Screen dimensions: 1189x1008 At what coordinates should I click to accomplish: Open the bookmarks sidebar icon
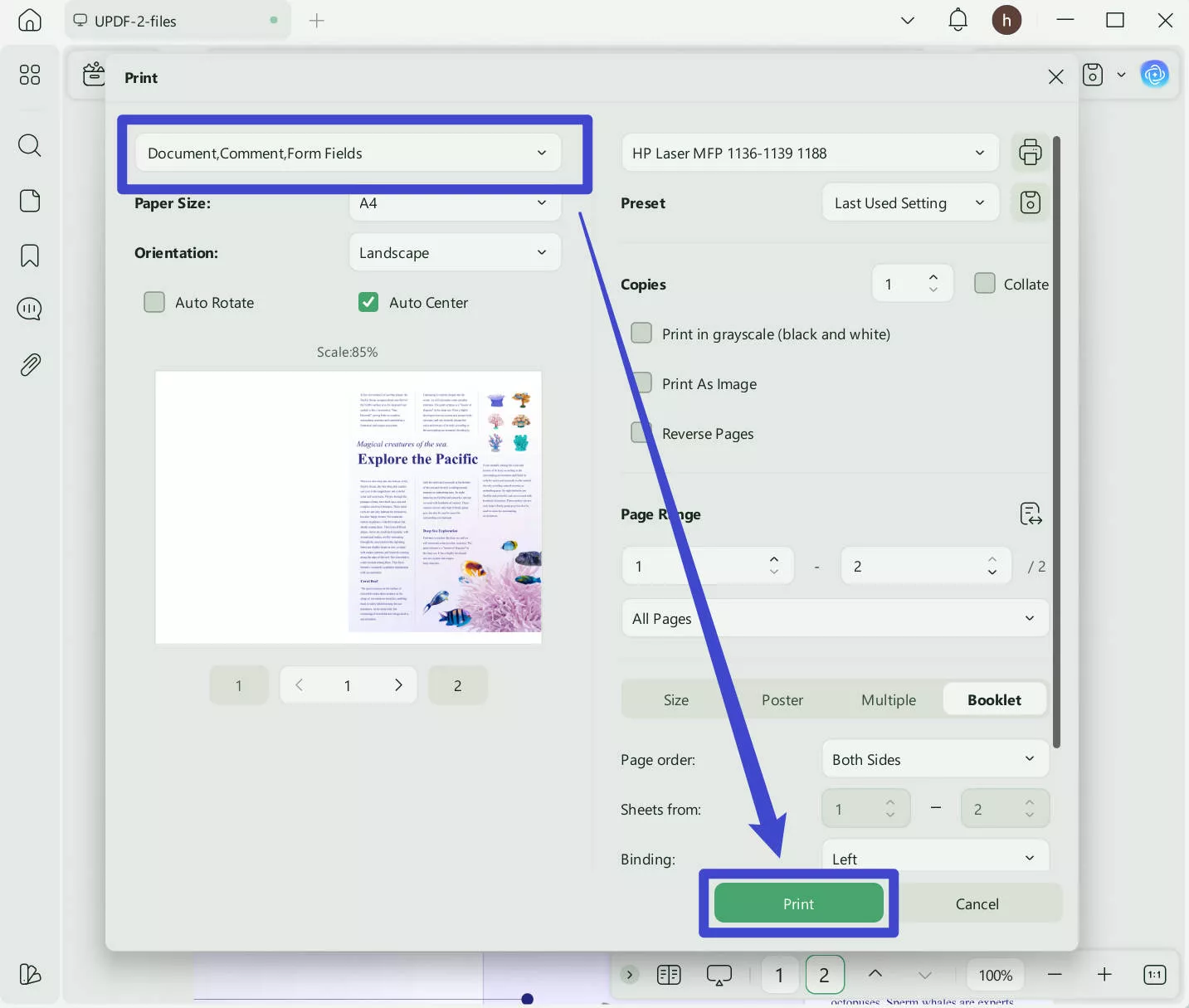30,256
